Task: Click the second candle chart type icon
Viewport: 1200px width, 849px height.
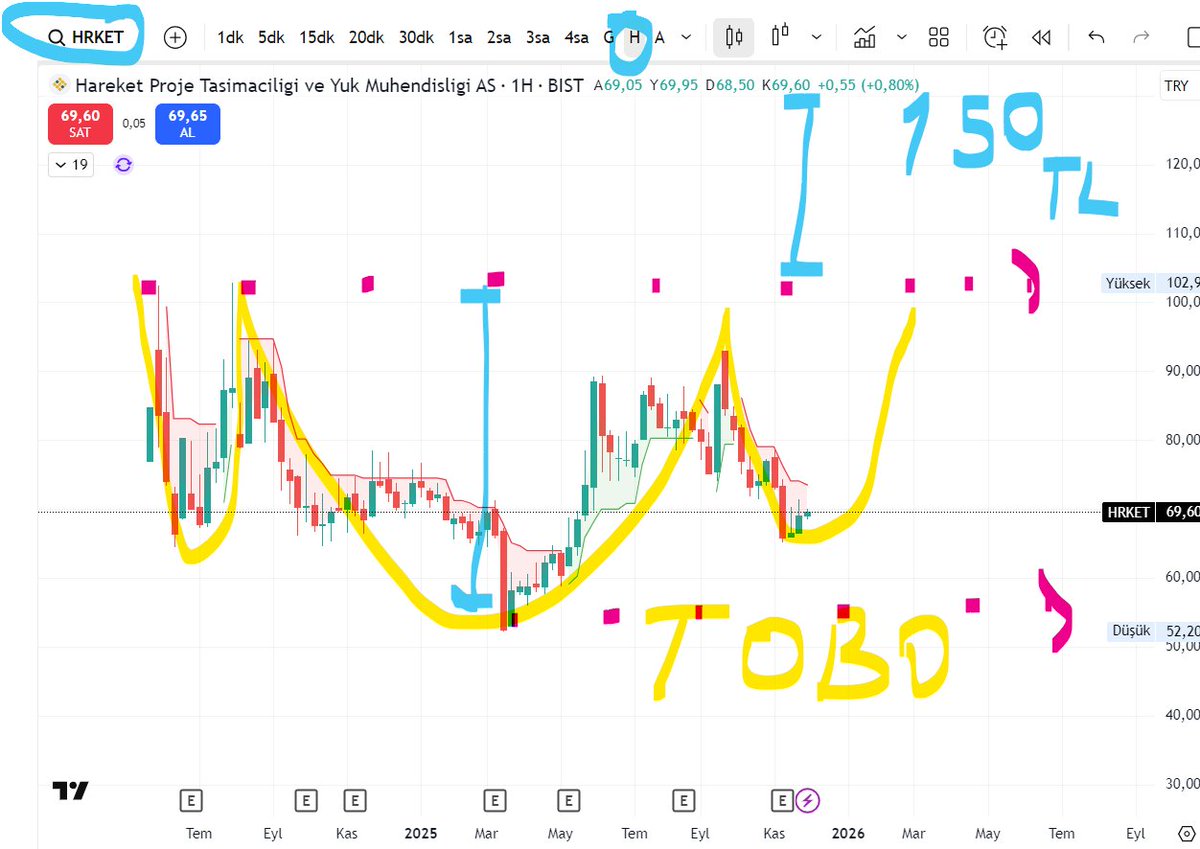Action: click(x=781, y=36)
